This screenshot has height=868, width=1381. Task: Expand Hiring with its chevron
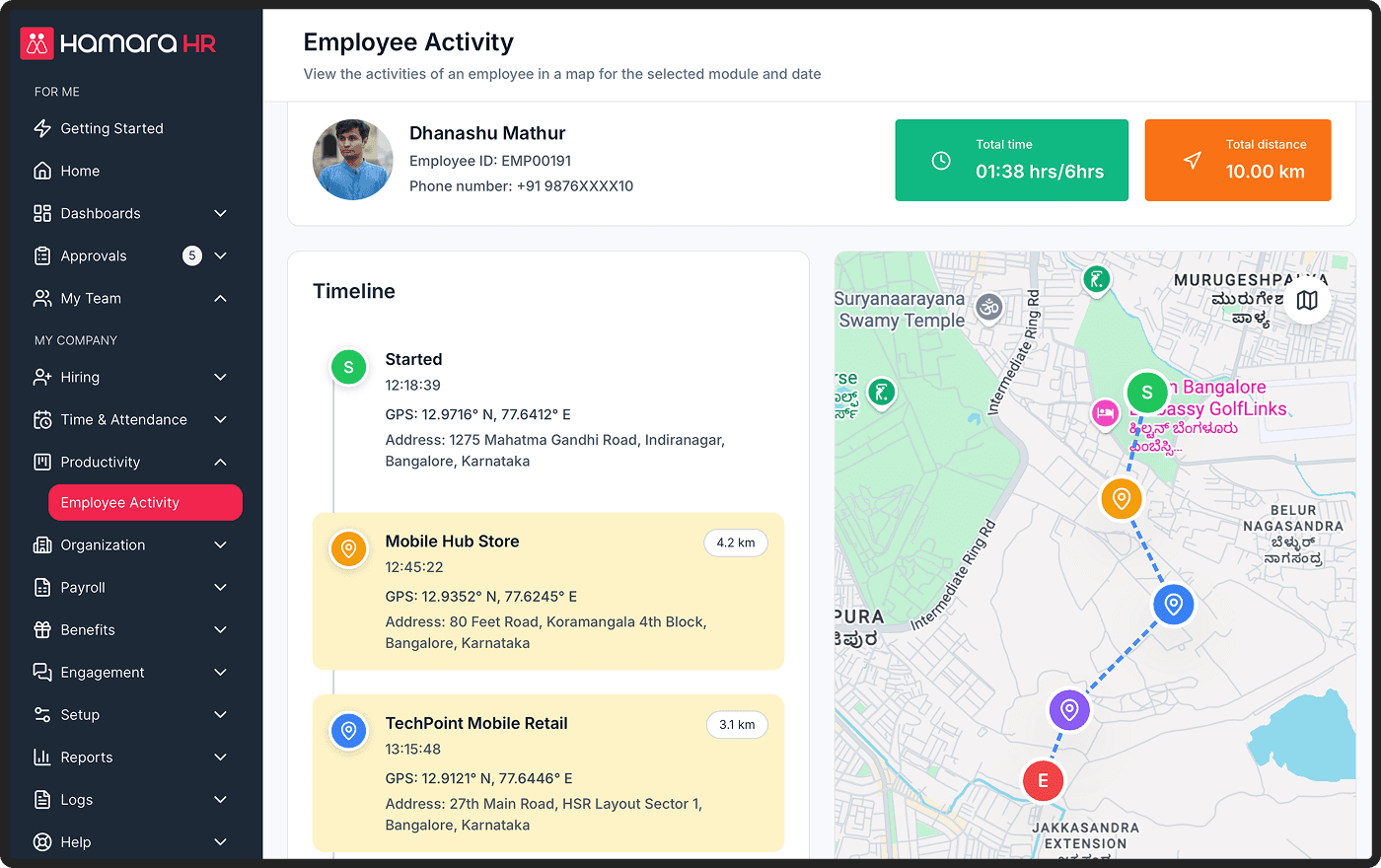pos(221,377)
